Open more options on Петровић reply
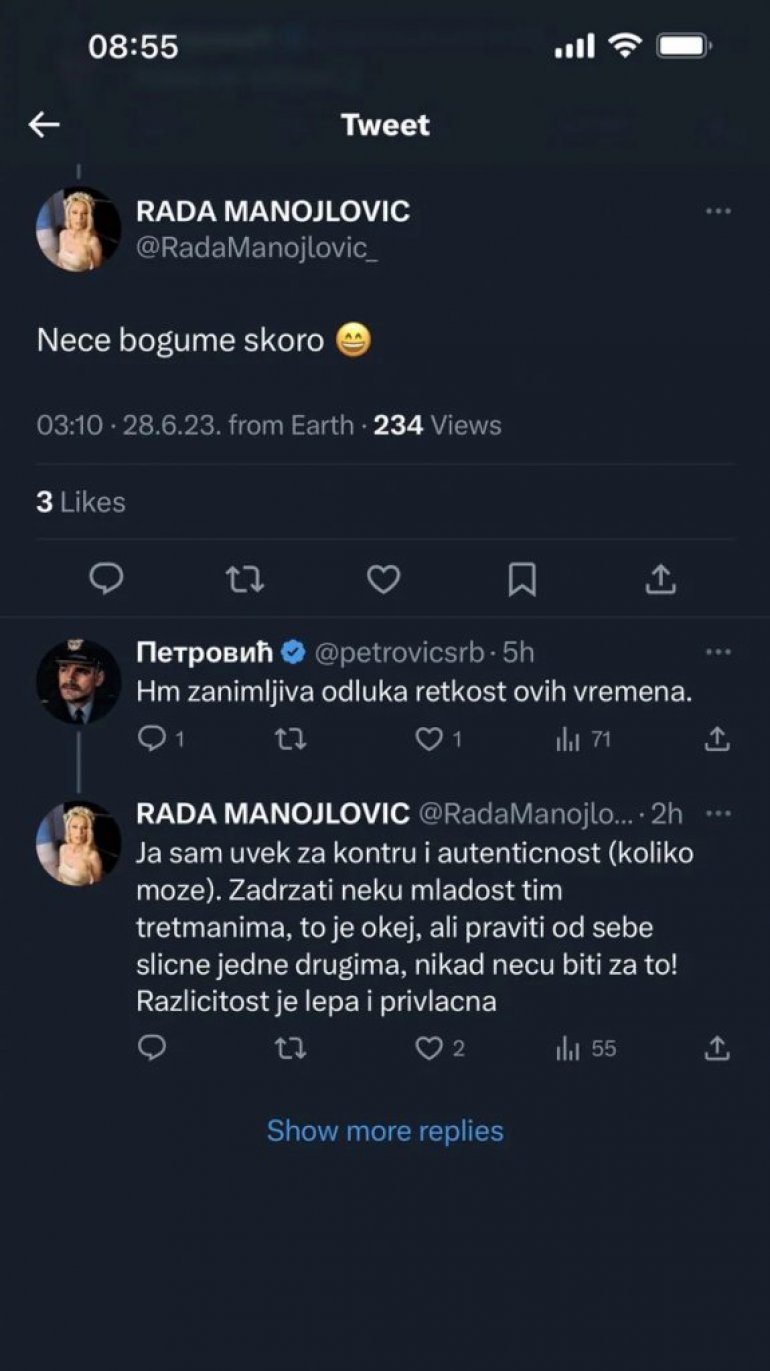Screen dimensions: 770x1371 tap(718, 652)
